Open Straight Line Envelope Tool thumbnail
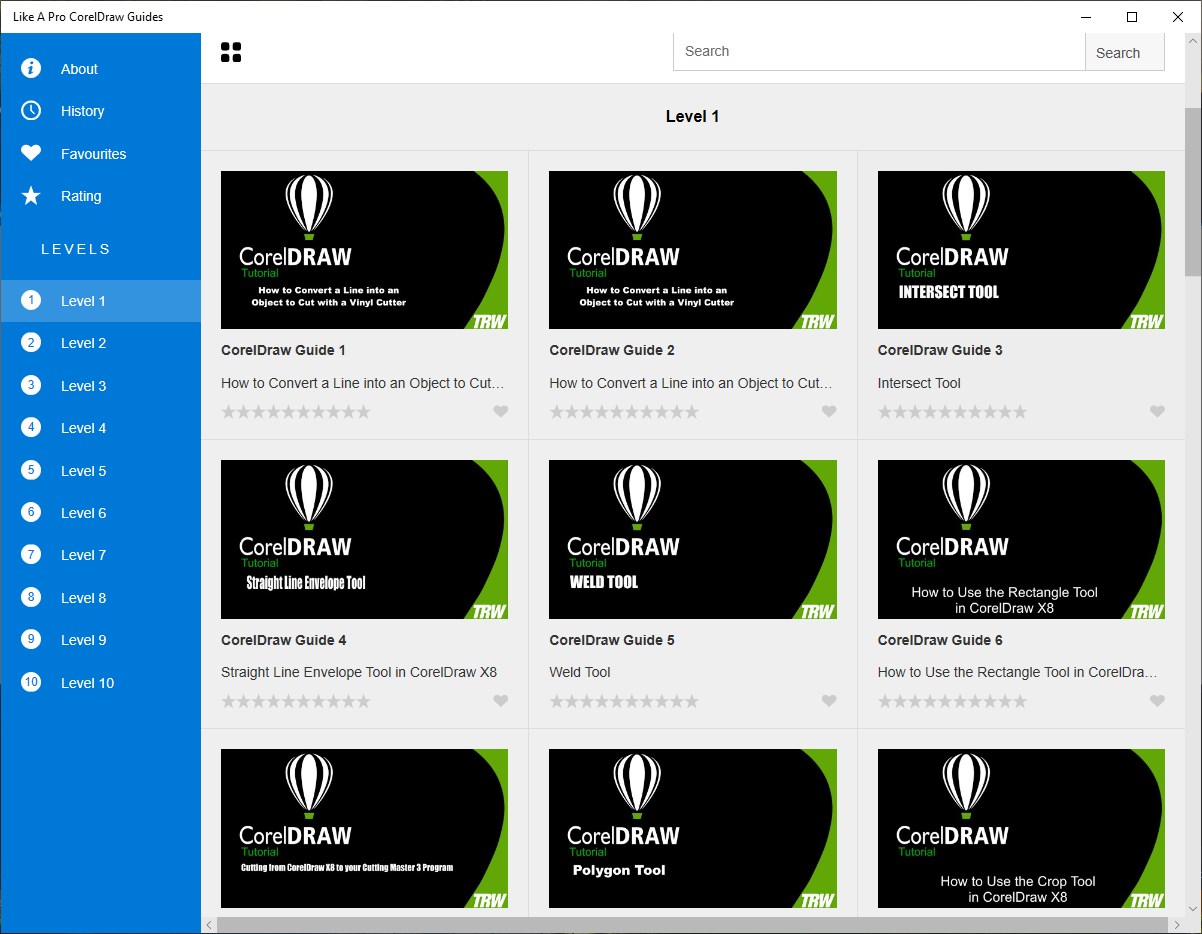Image resolution: width=1202 pixels, height=934 pixels. click(x=364, y=539)
